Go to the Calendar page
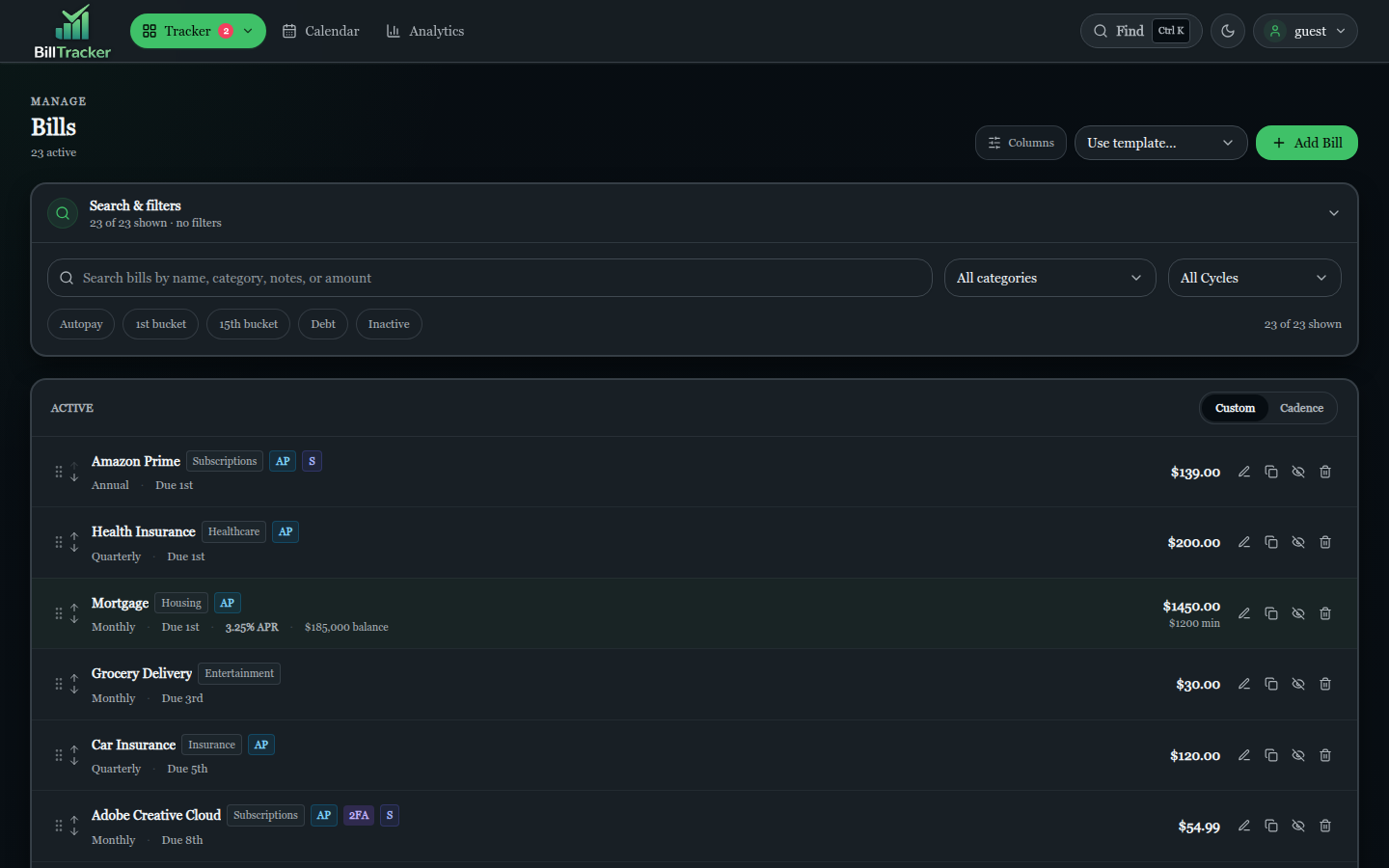Image resolution: width=1389 pixels, height=868 pixels. point(320,31)
